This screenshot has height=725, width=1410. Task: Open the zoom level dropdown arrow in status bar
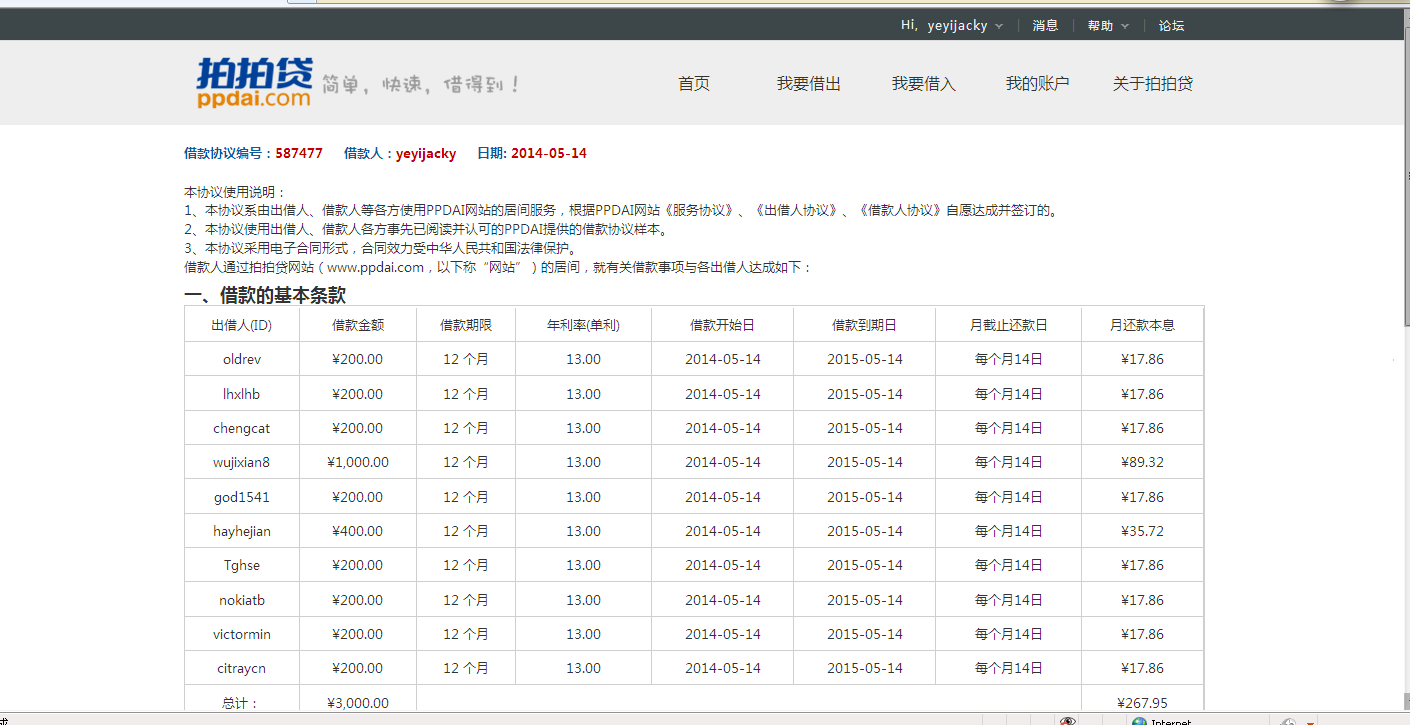coord(1310,721)
